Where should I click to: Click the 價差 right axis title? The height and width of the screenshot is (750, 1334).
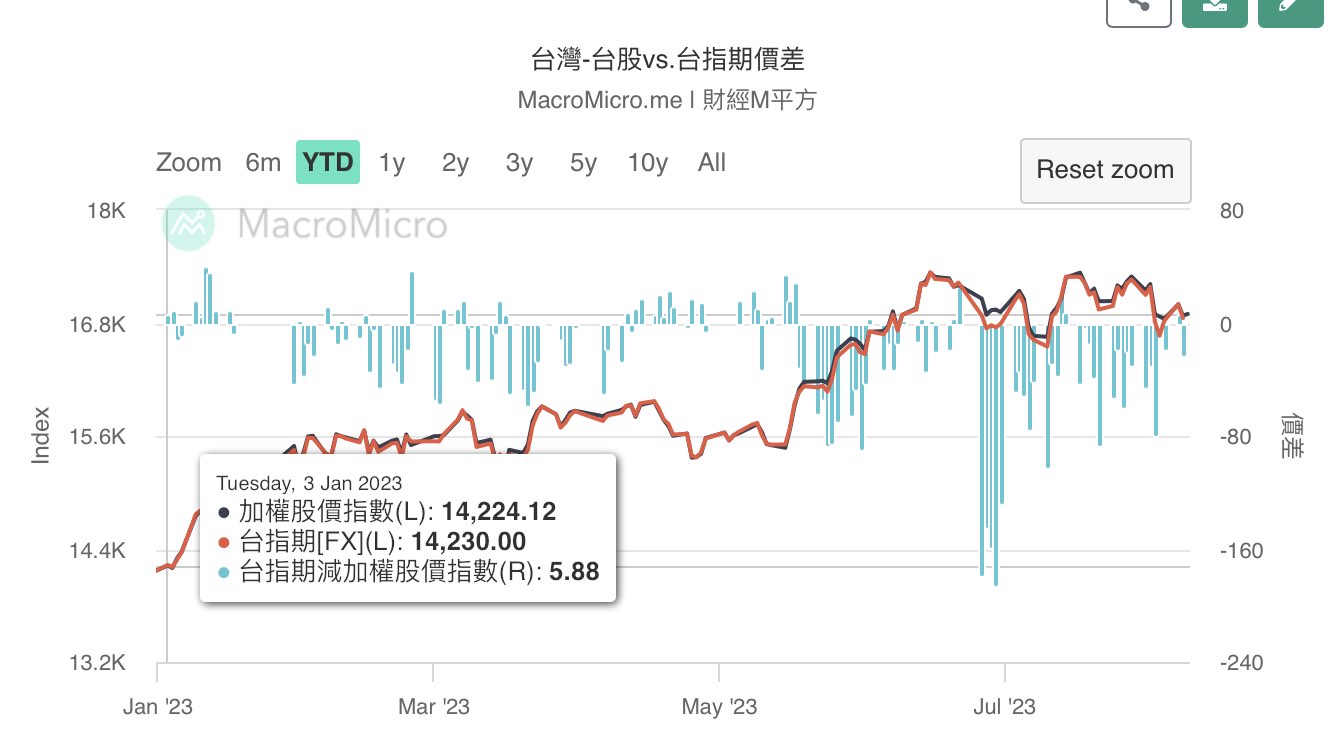(x=1291, y=436)
